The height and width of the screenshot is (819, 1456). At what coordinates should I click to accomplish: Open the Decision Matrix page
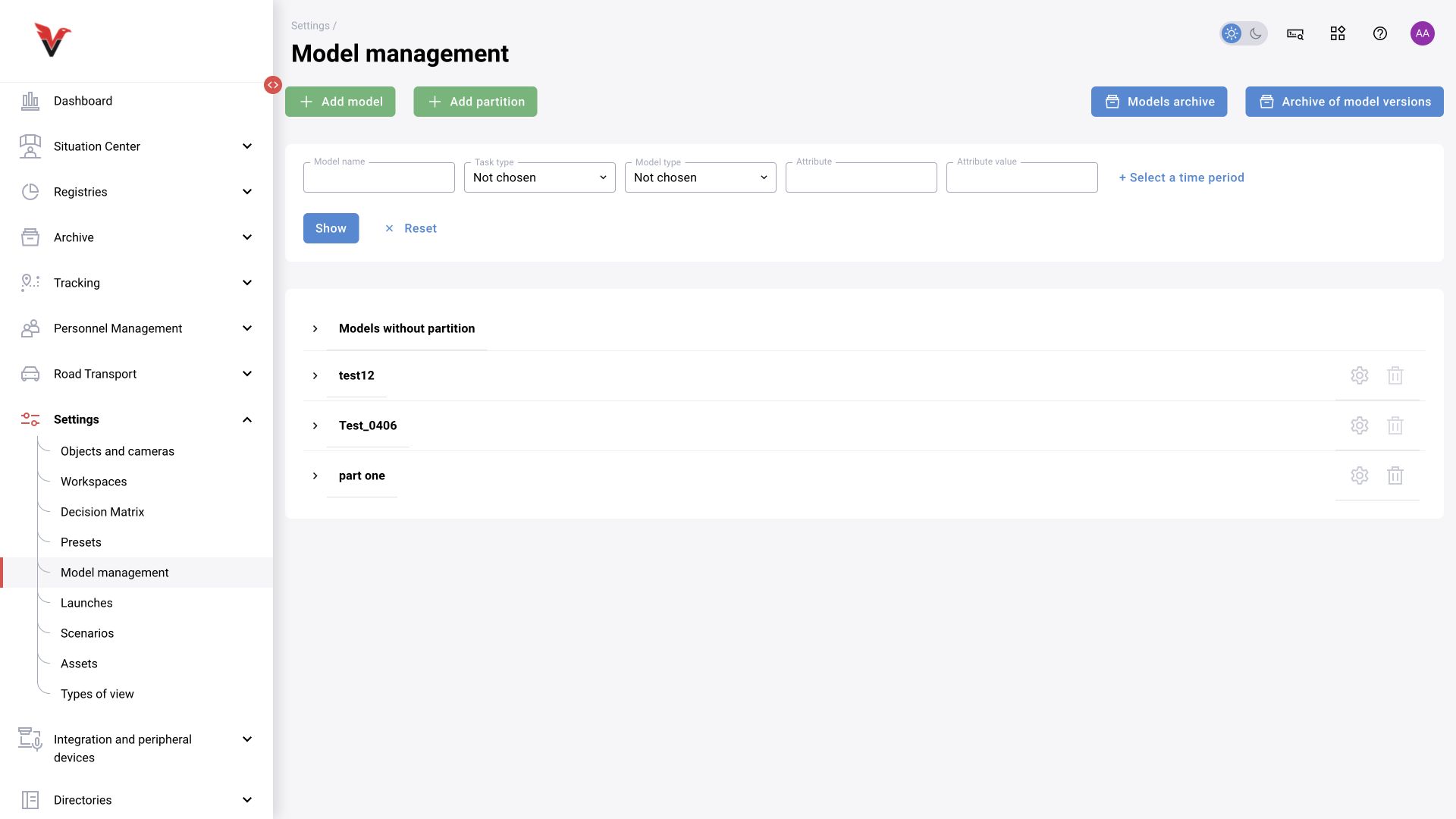click(102, 512)
